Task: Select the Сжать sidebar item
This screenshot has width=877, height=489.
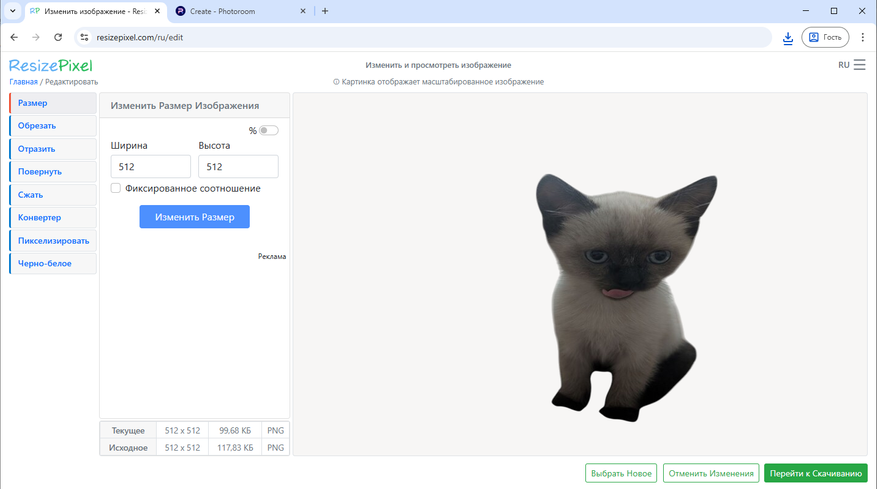Action: [53, 195]
